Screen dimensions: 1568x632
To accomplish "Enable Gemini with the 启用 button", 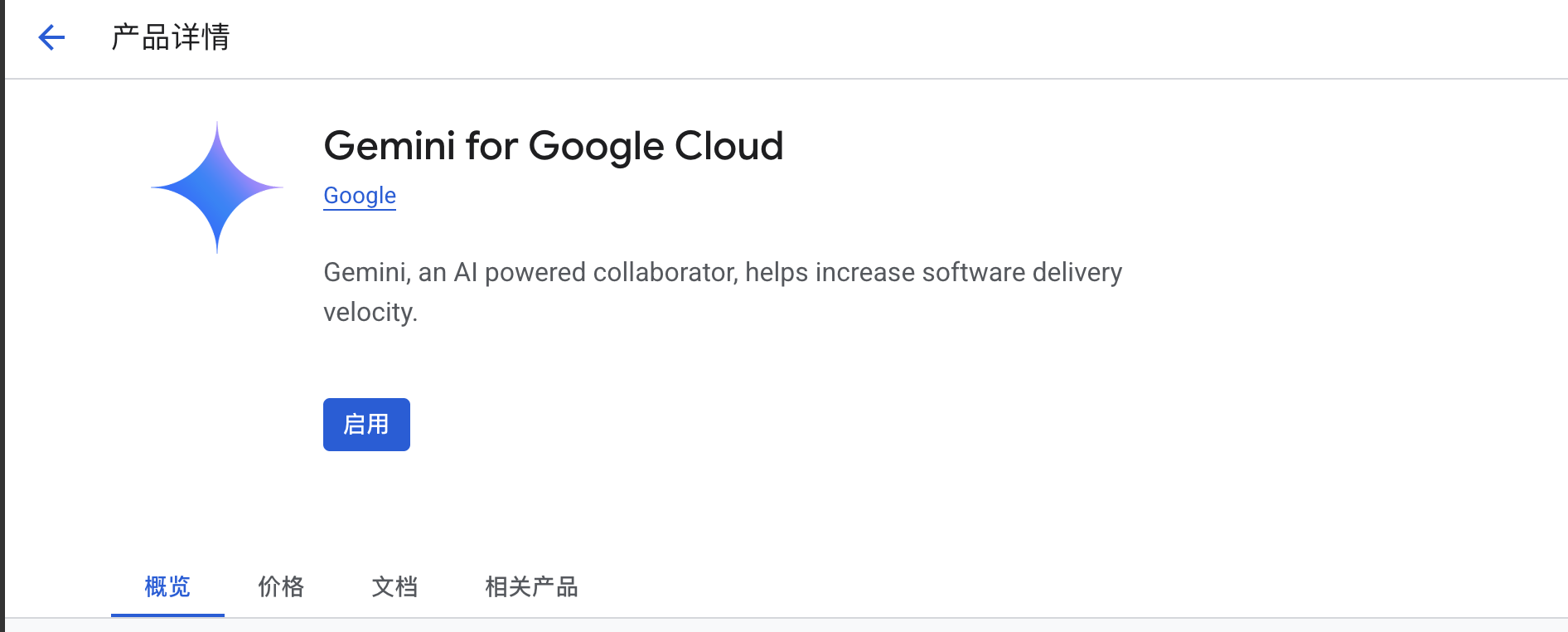I will click(366, 425).
